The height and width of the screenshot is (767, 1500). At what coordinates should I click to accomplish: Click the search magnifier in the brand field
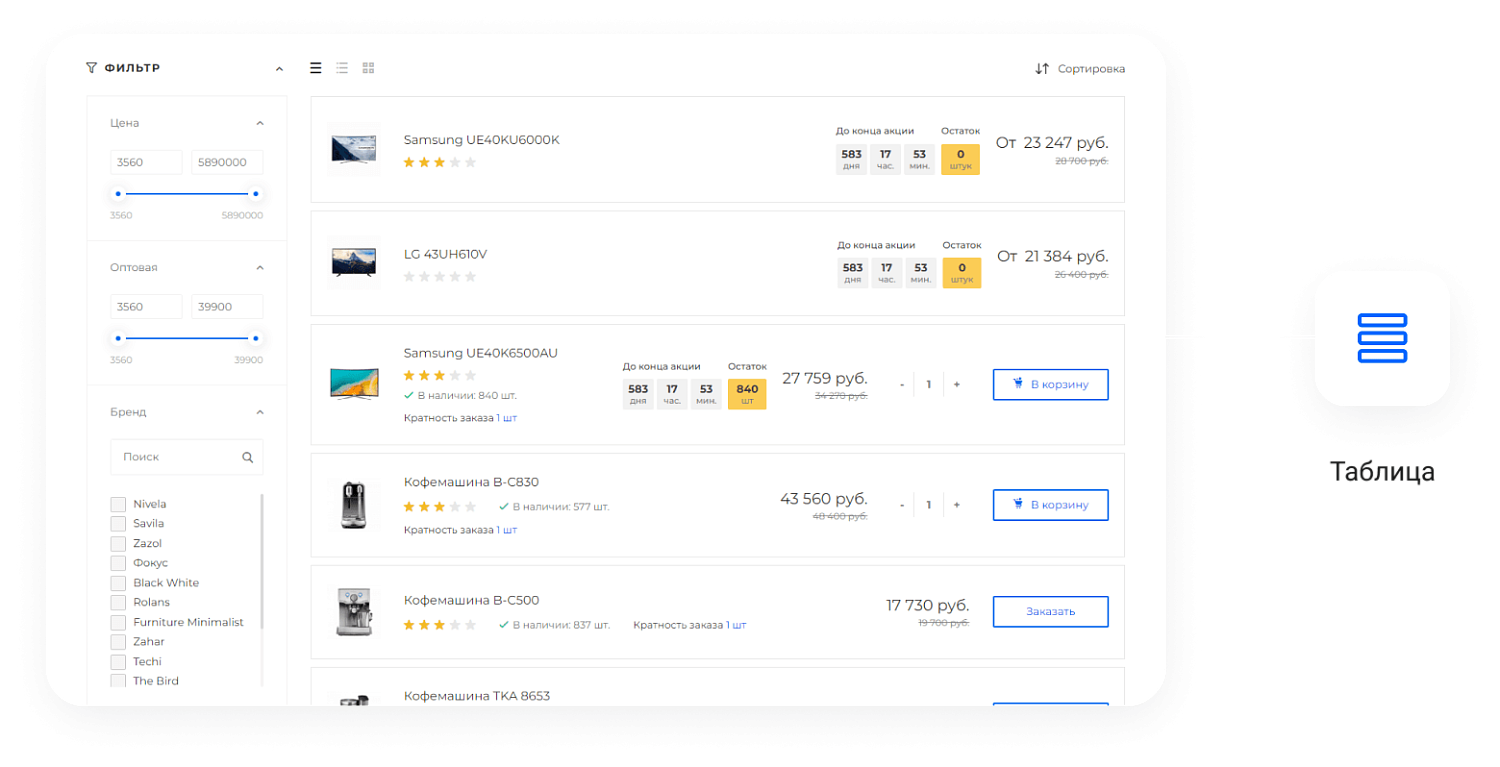247,458
